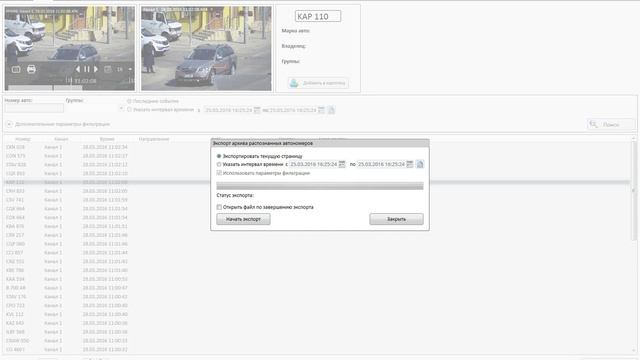This screenshot has height=360, width=640.
Task: Click the Номер авто input field
Action: (x=34, y=109)
